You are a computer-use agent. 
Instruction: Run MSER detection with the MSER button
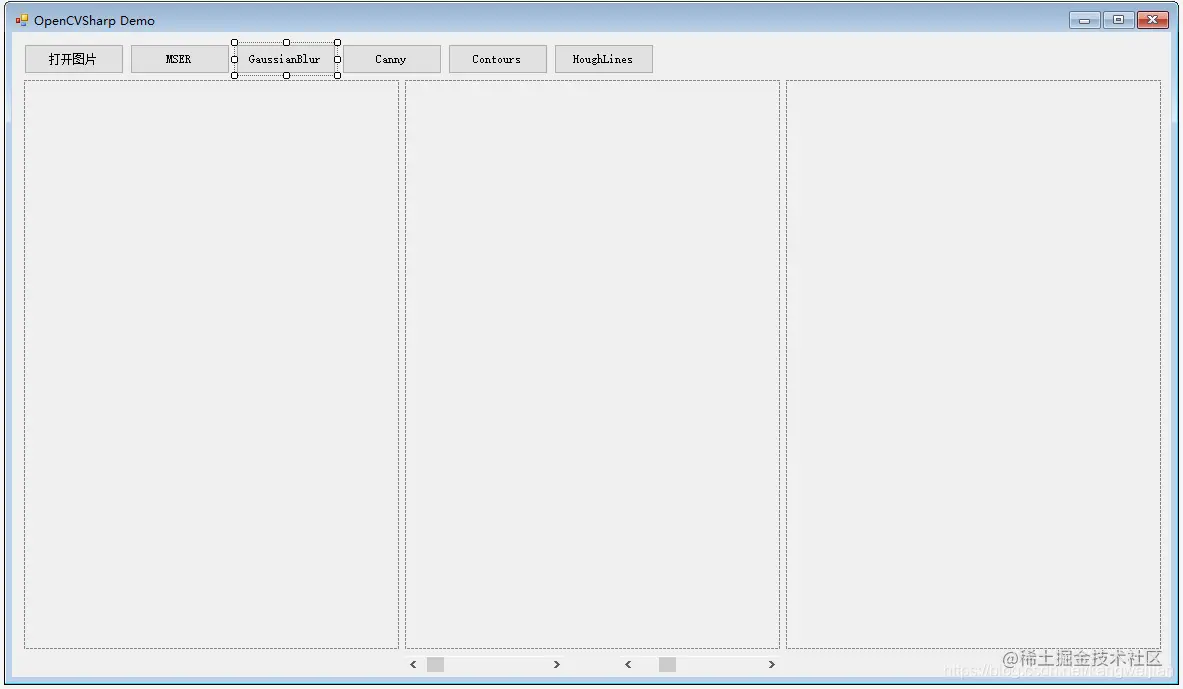click(x=178, y=58)
